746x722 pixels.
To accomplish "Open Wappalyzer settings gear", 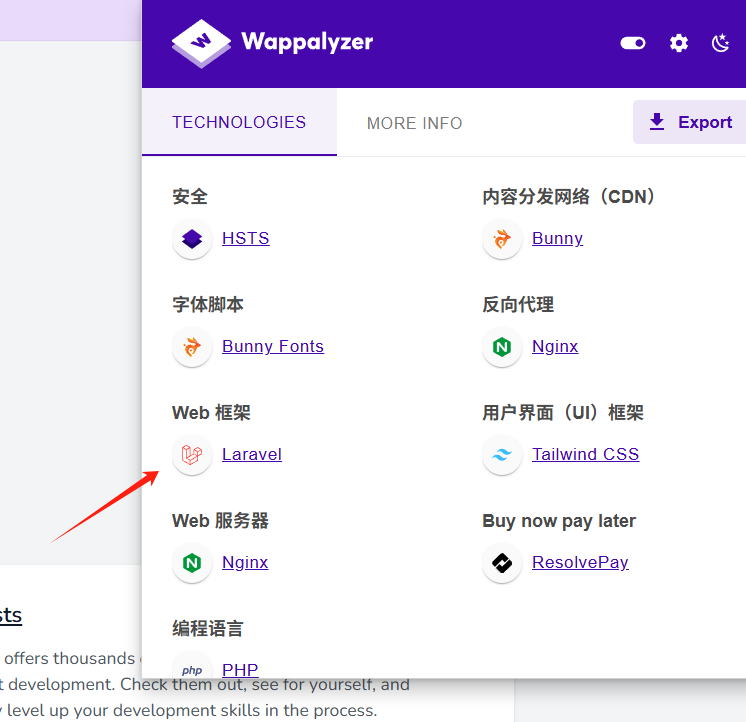I will 678,43.
